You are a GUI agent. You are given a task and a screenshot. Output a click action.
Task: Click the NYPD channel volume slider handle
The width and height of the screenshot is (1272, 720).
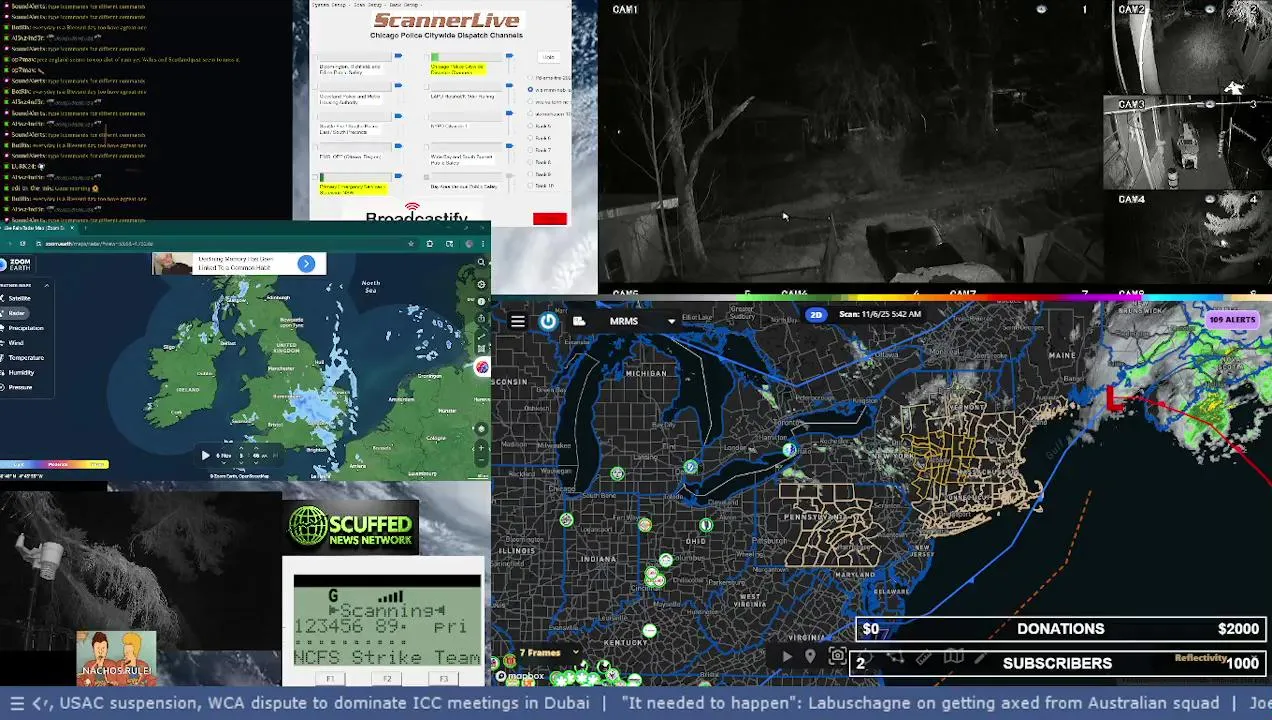click(509, 113)
